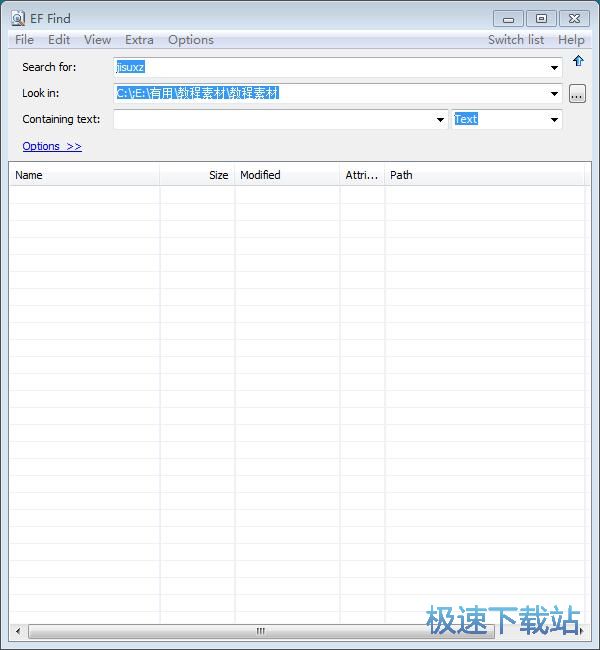Click the Options >> link
Image resolution: width=600 pixels, height=650 pixels.
pos(52,146)
